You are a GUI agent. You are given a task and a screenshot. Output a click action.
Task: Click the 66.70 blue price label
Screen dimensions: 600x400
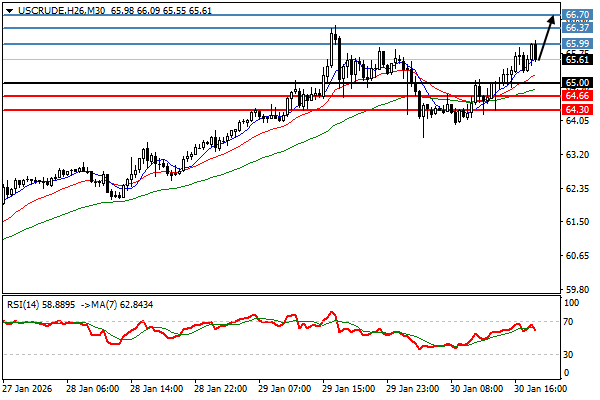[577, 16]
